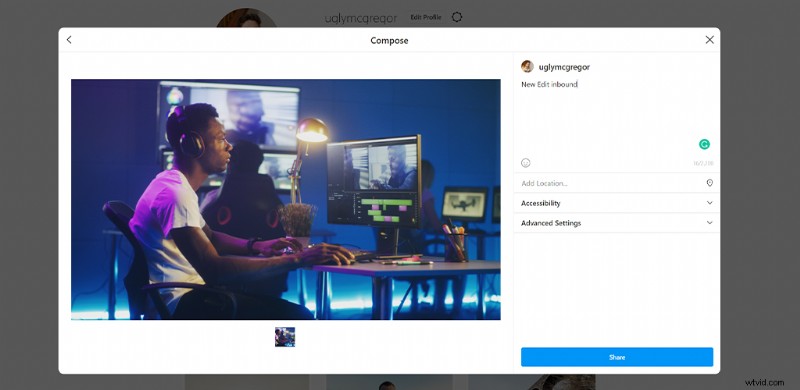Select the small photo thumbnail below the preview
The width and height of the screenshot is (800, 390).
pyautogui.click(x=285, y=337)
